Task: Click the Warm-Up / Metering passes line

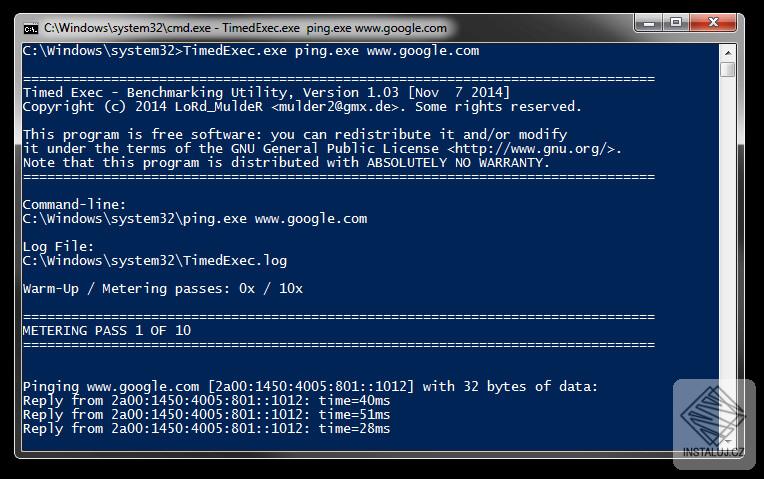Action: [162, 288]
